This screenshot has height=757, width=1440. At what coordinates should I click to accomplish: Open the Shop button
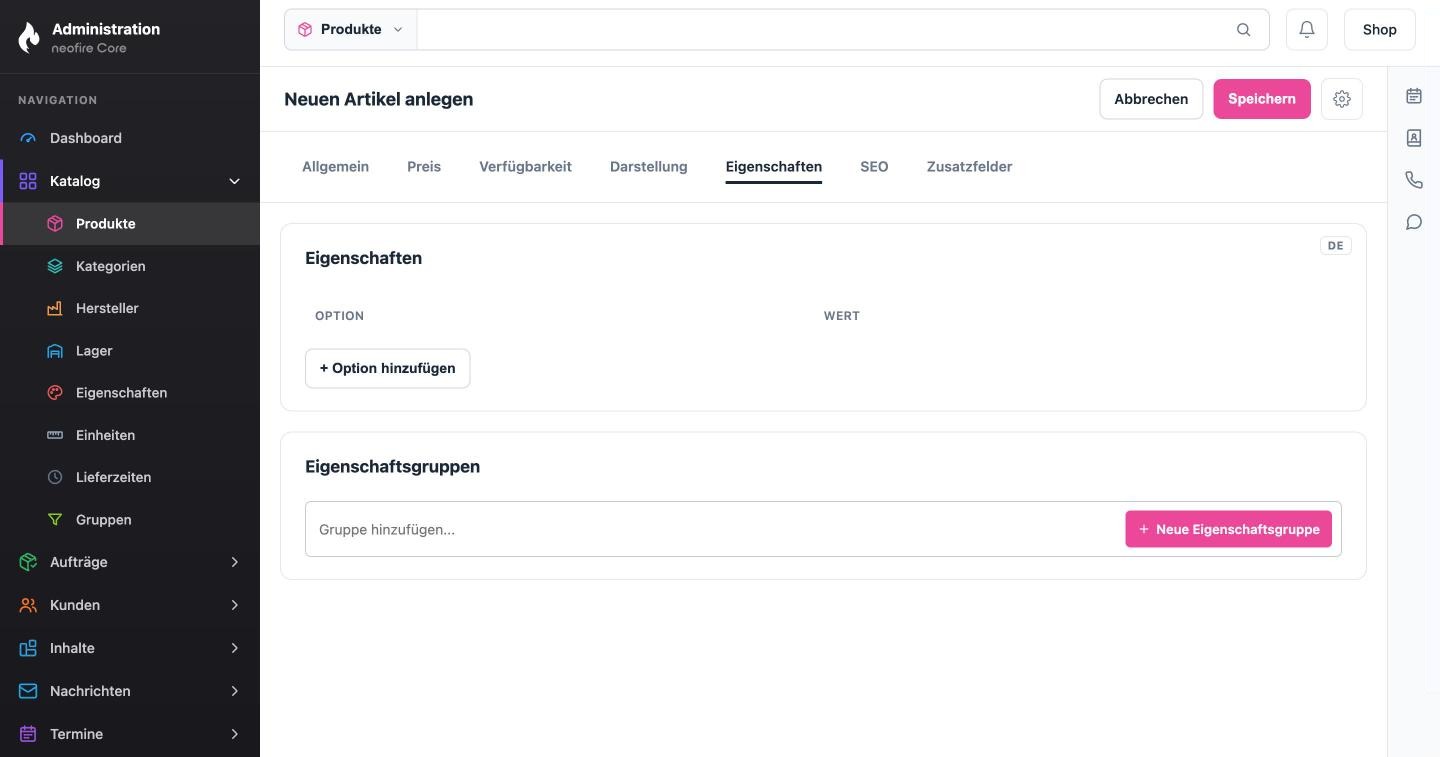(x=1379, y=30)
